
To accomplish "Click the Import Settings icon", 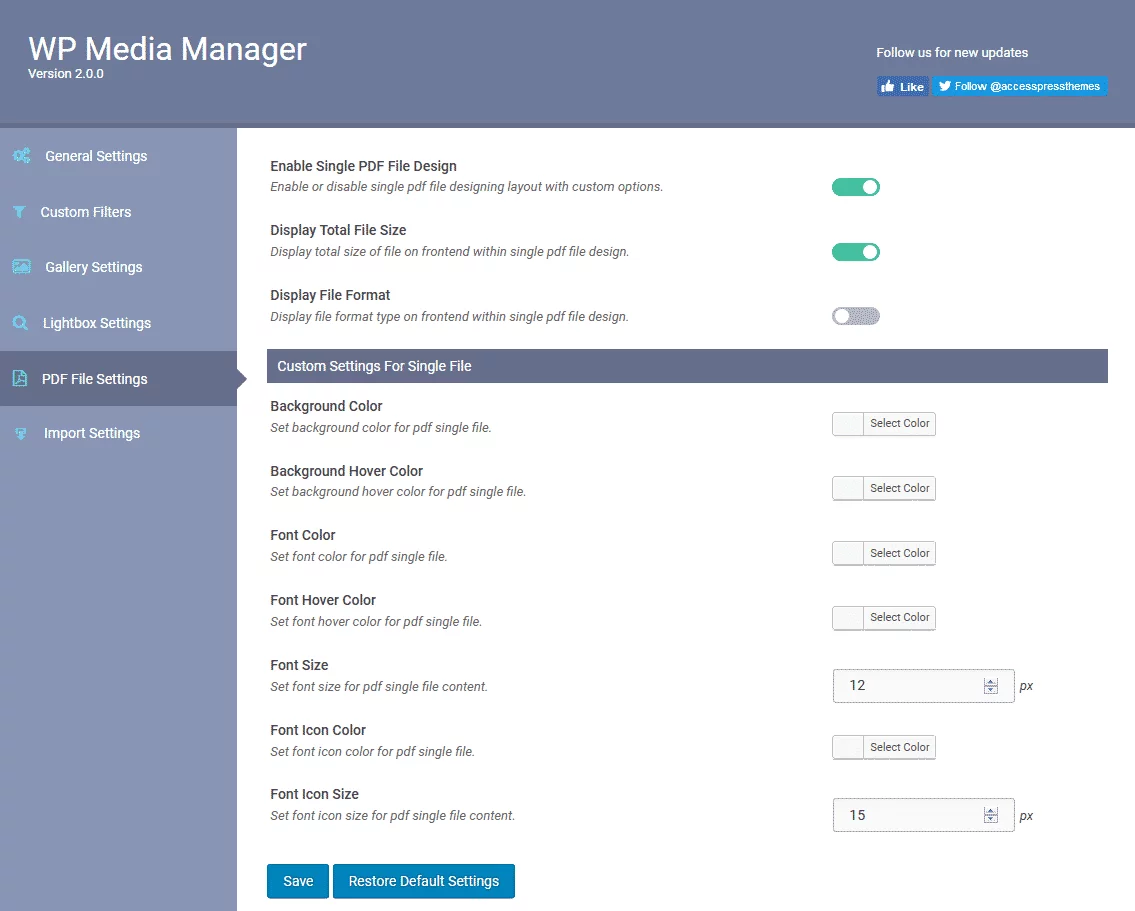I will click(21, 433).
